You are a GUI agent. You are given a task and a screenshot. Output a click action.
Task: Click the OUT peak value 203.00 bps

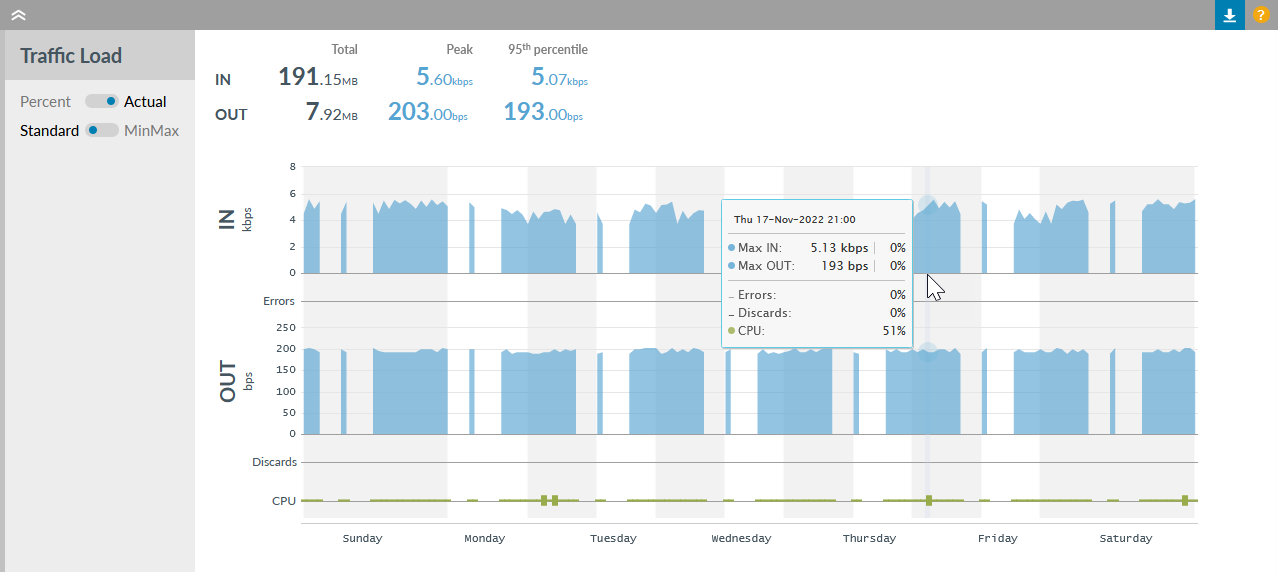(428, 113)
